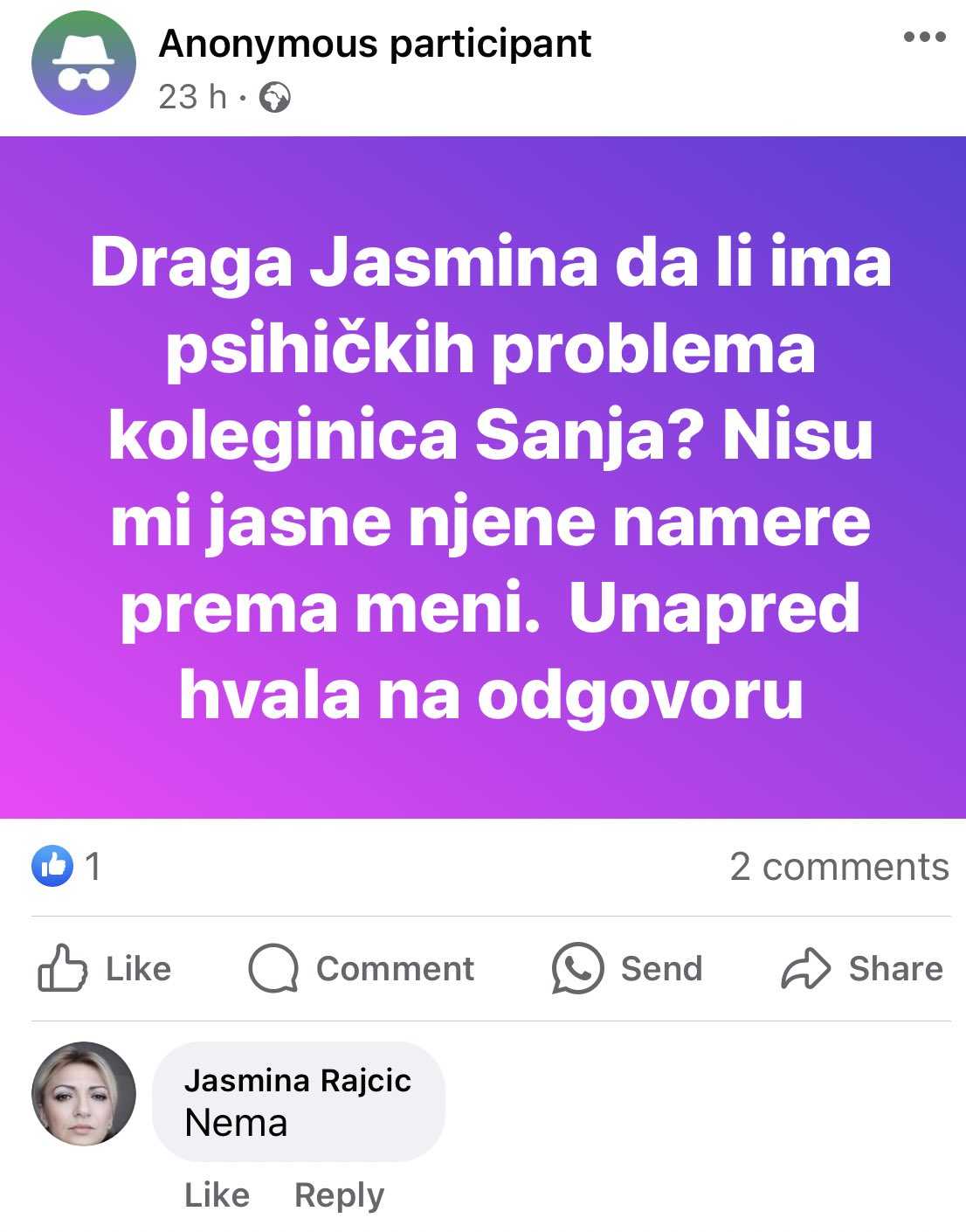Click the Like label under the post
The image size is (966, 1232).
[x=138, y=968]
